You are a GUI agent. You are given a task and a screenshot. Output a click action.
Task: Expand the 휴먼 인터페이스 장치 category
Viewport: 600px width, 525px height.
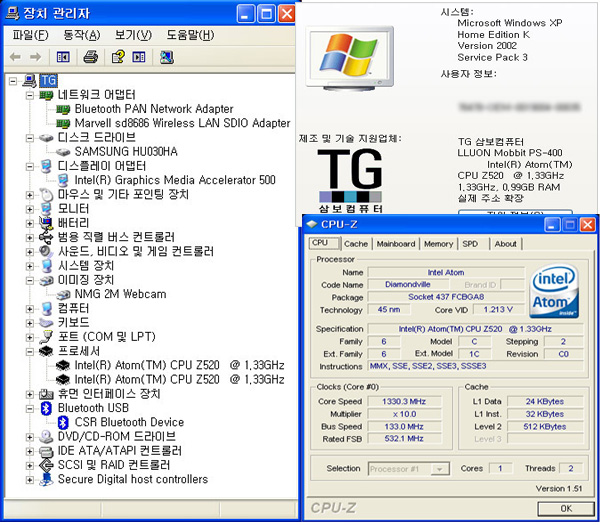[x=29, y=395]
